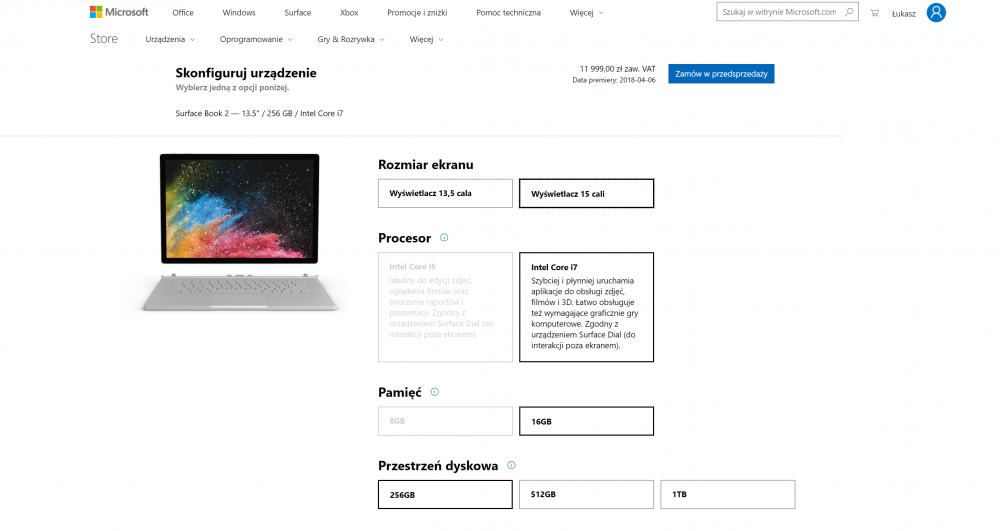1000x531 pixels.
Task: Click the Data premiery: 2018-04-06 text
Action: [x=614, y=80]
